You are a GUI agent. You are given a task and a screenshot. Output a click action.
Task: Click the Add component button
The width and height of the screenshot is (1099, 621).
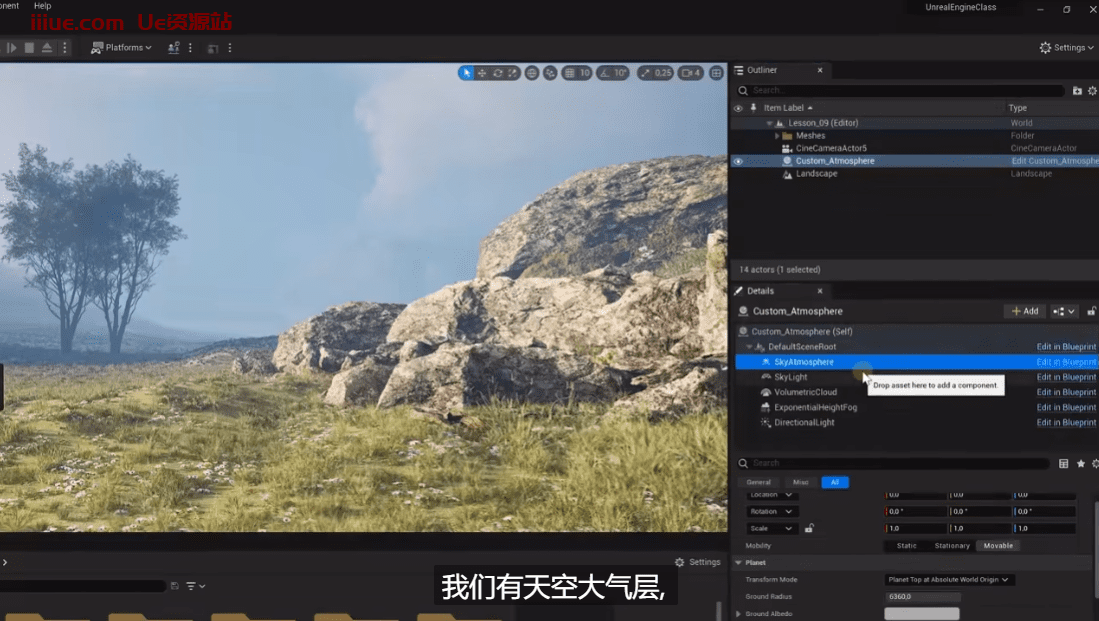(1025, 311)
